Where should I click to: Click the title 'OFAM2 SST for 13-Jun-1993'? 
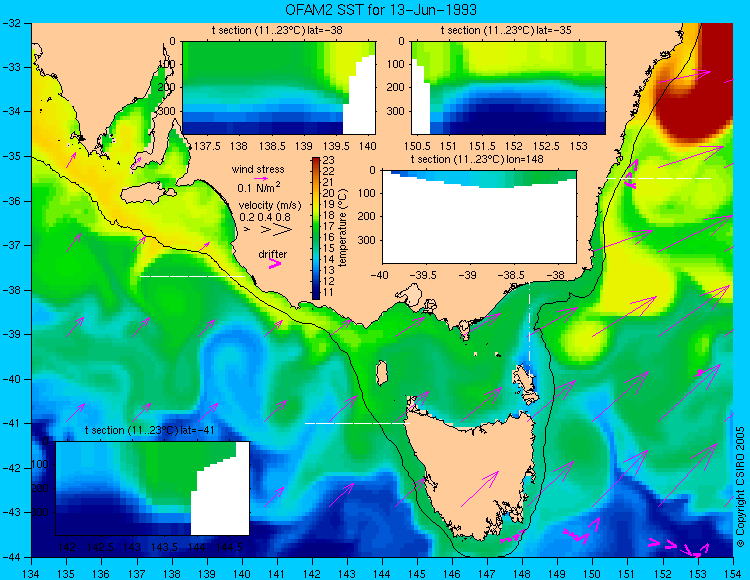click(381, 10)
